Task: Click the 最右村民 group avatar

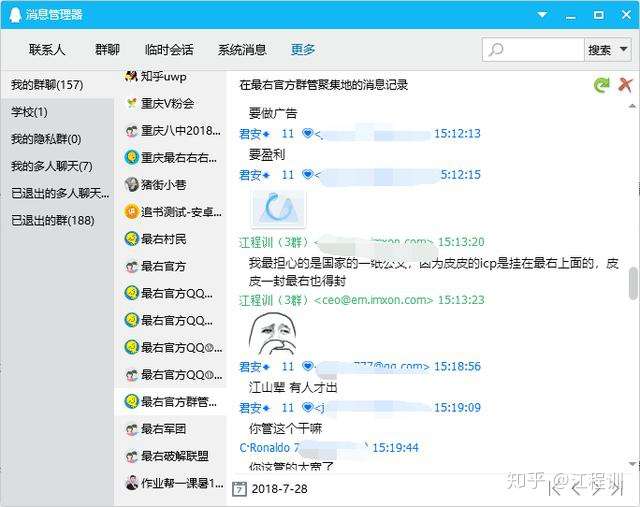Action: [x=131, y=239]
